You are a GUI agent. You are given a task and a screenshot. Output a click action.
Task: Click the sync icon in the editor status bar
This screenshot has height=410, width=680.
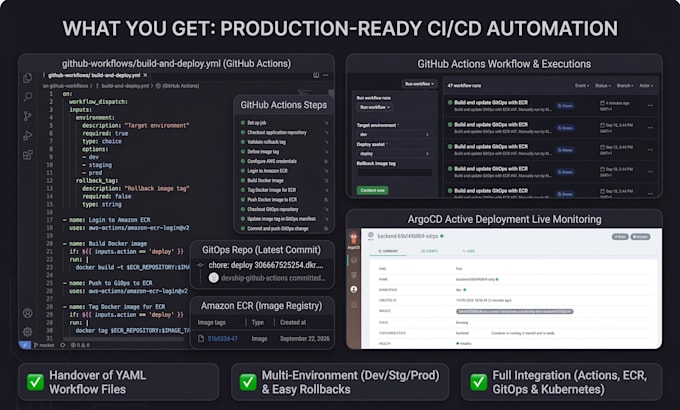point(63,345)
